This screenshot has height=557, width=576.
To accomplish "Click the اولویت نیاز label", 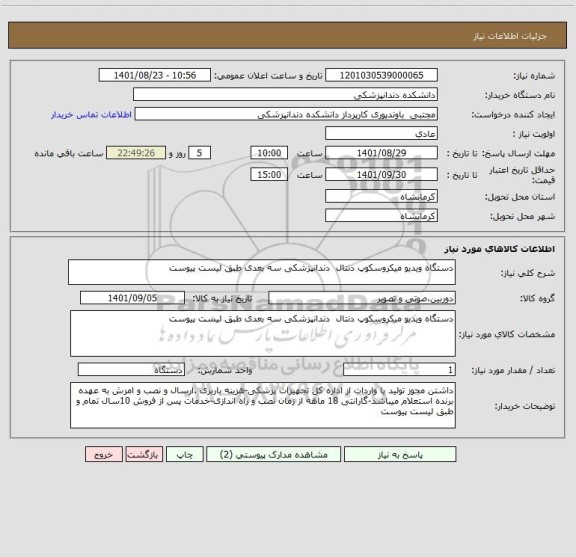I will tap(534, 134).
